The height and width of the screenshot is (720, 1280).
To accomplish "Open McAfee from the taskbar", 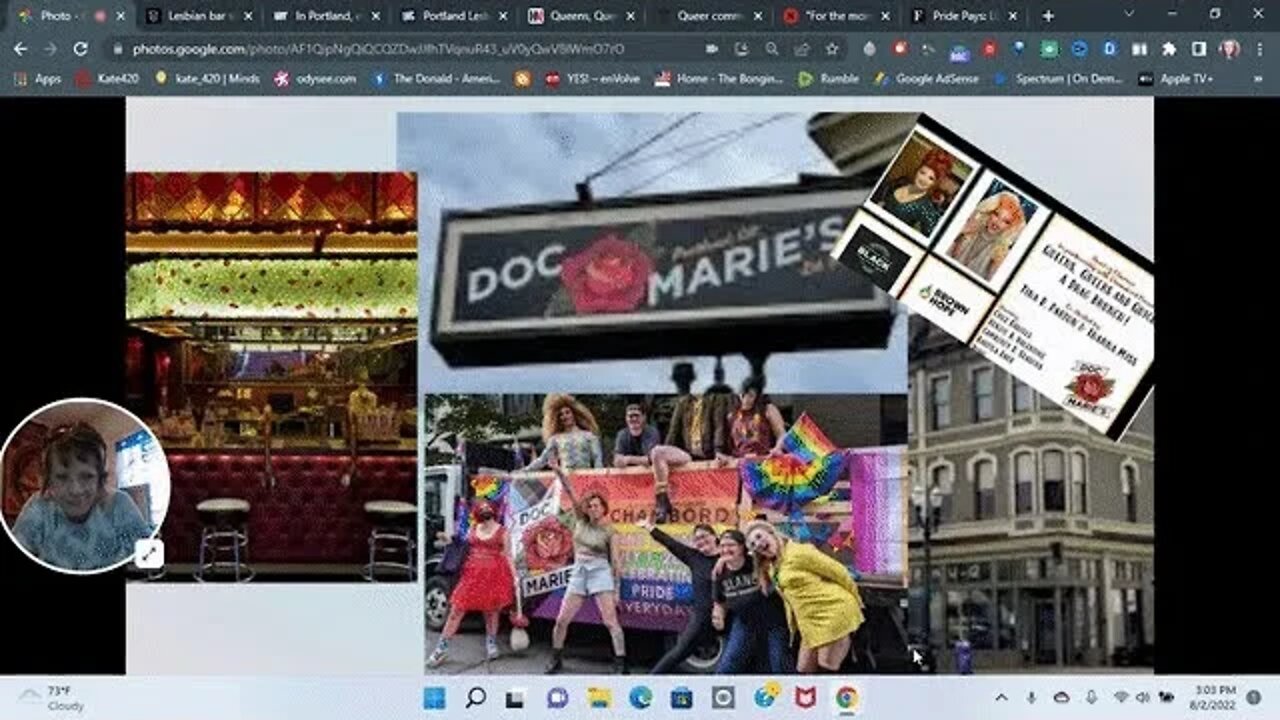I will pyautogui.click(x=805, y=697).
